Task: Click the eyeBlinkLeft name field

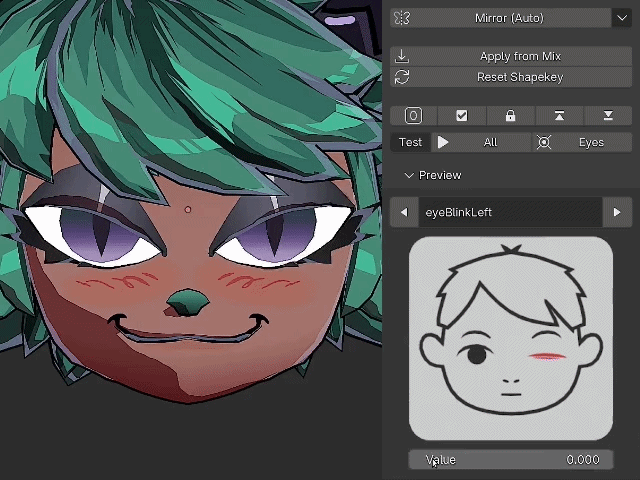Action: (x=510, y=212)
